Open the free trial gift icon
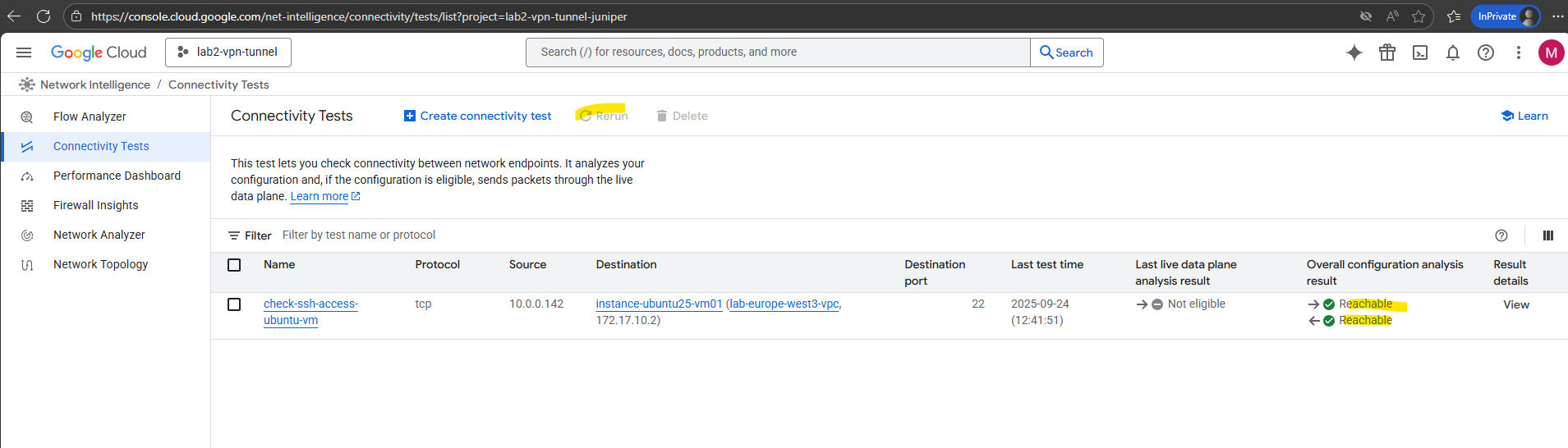Viewport: 1568px width, 448px height. click(1387, 53)
